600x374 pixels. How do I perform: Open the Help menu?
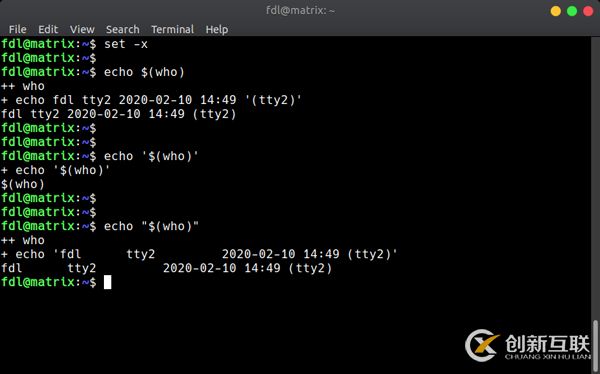(x=217, y=29)
